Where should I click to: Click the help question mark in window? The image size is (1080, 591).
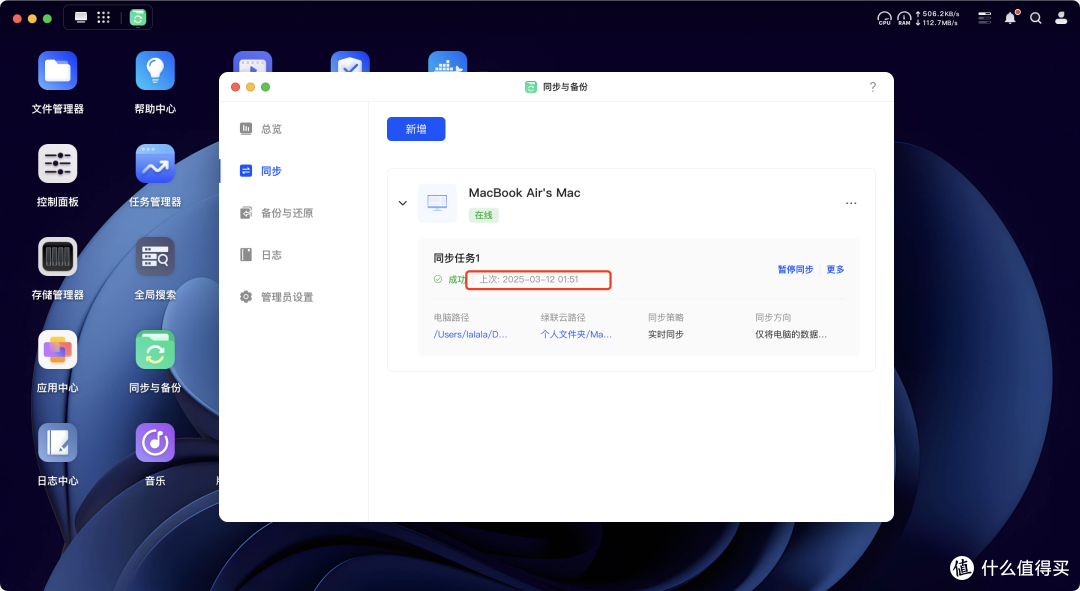tap(873, 87)
